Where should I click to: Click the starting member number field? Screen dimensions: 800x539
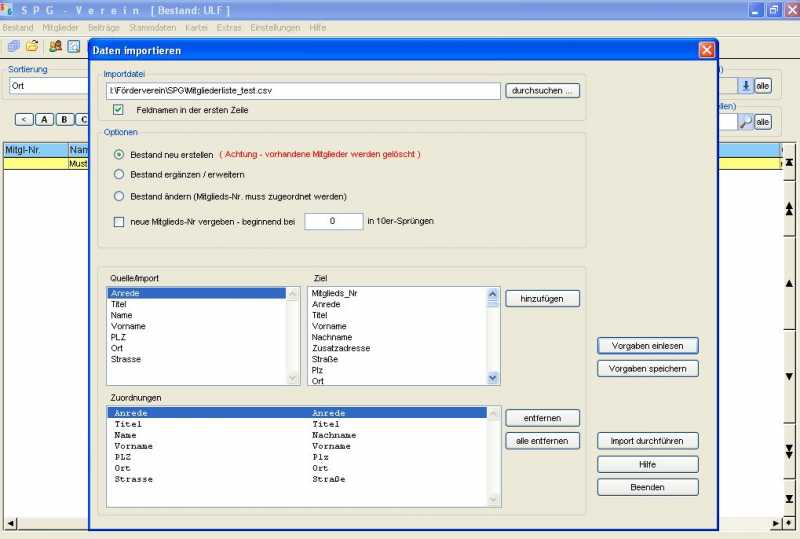coord(333,221)
